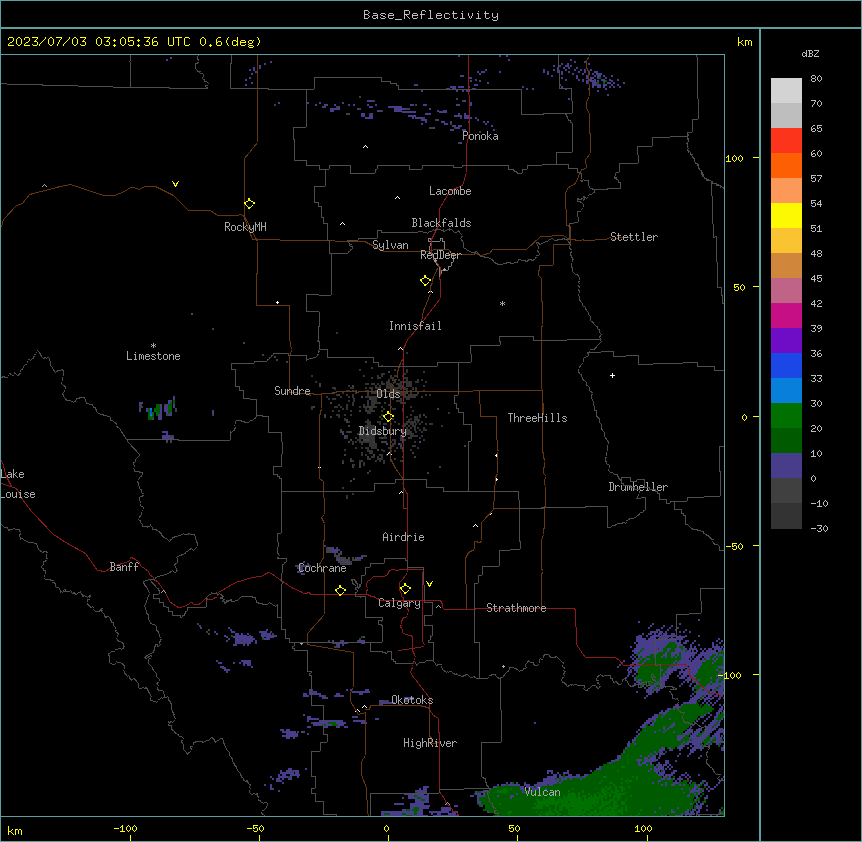The image size is (862, 842).
Task: Click the Sundre city label
Action: 292,391
